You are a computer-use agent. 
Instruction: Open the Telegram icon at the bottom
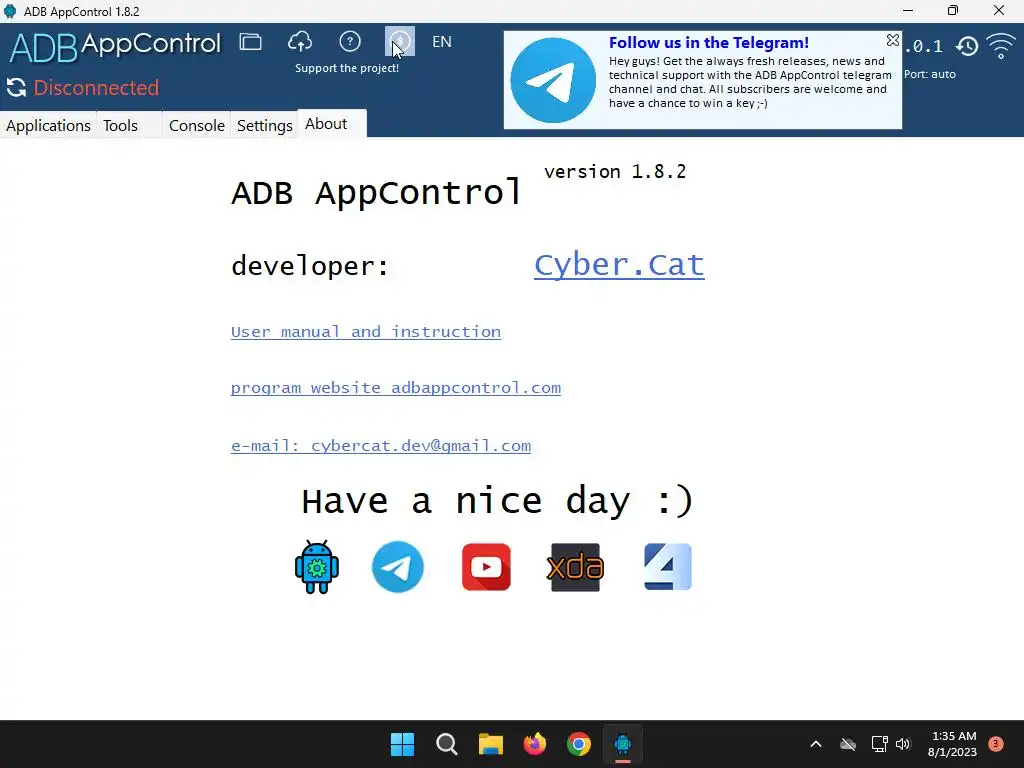398,567
